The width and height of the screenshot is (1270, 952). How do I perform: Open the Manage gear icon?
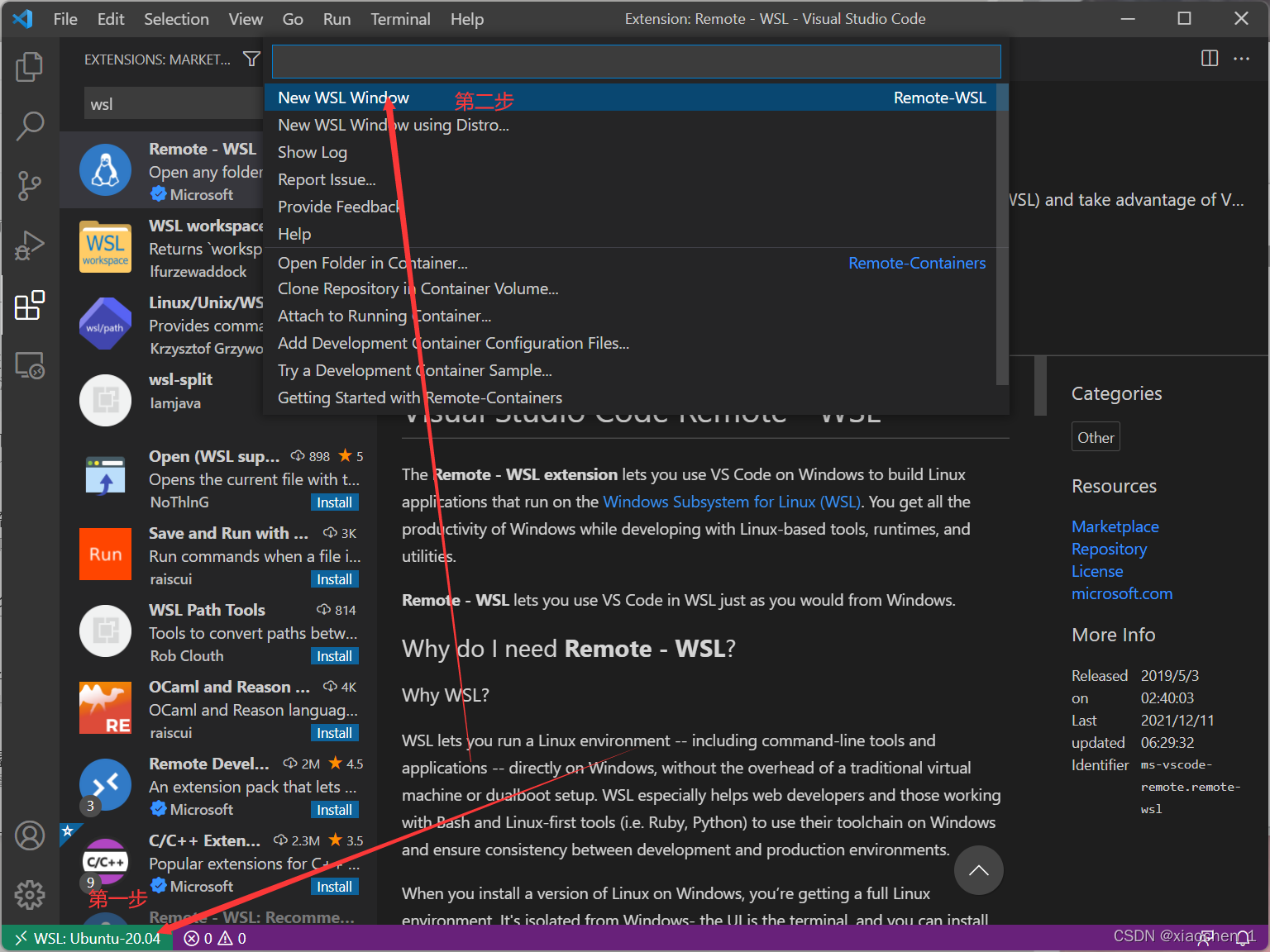[30, 894]
